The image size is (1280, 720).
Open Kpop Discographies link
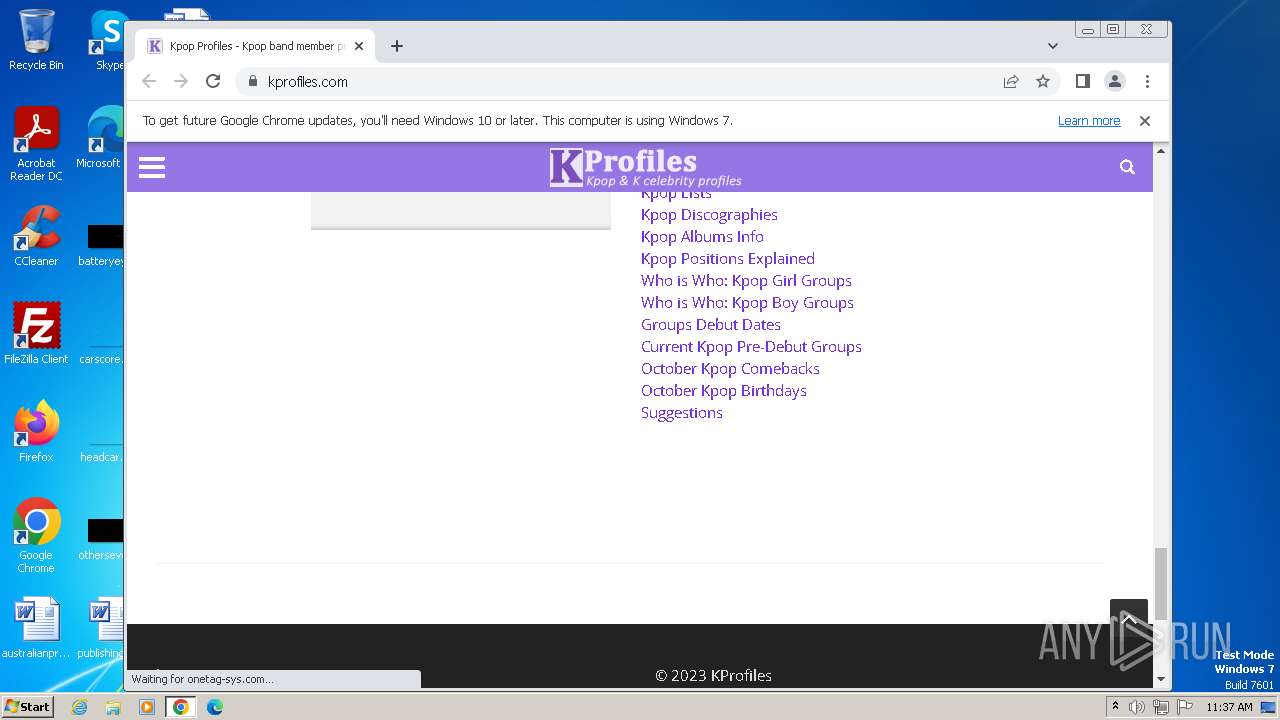[x=709, y=214]
